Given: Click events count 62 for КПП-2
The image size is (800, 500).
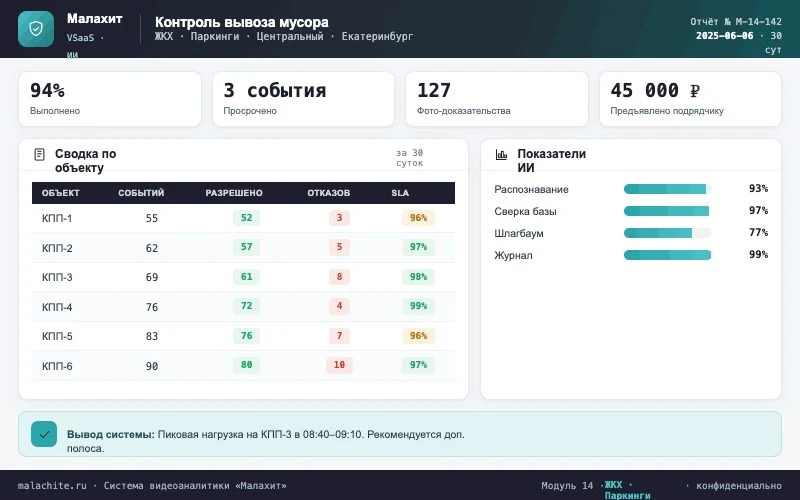Looking at the screenshot, I should (152, 248).
